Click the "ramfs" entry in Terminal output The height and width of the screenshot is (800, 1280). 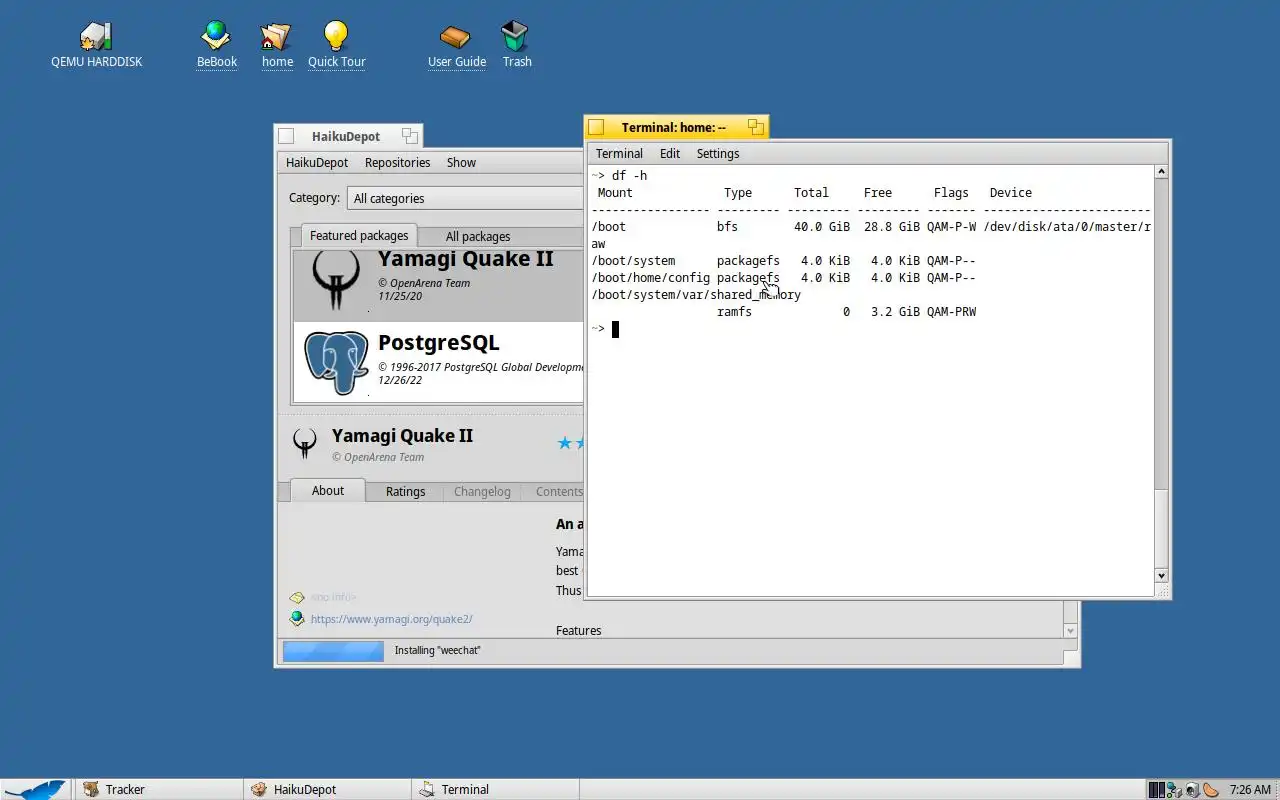pos(734,312)
